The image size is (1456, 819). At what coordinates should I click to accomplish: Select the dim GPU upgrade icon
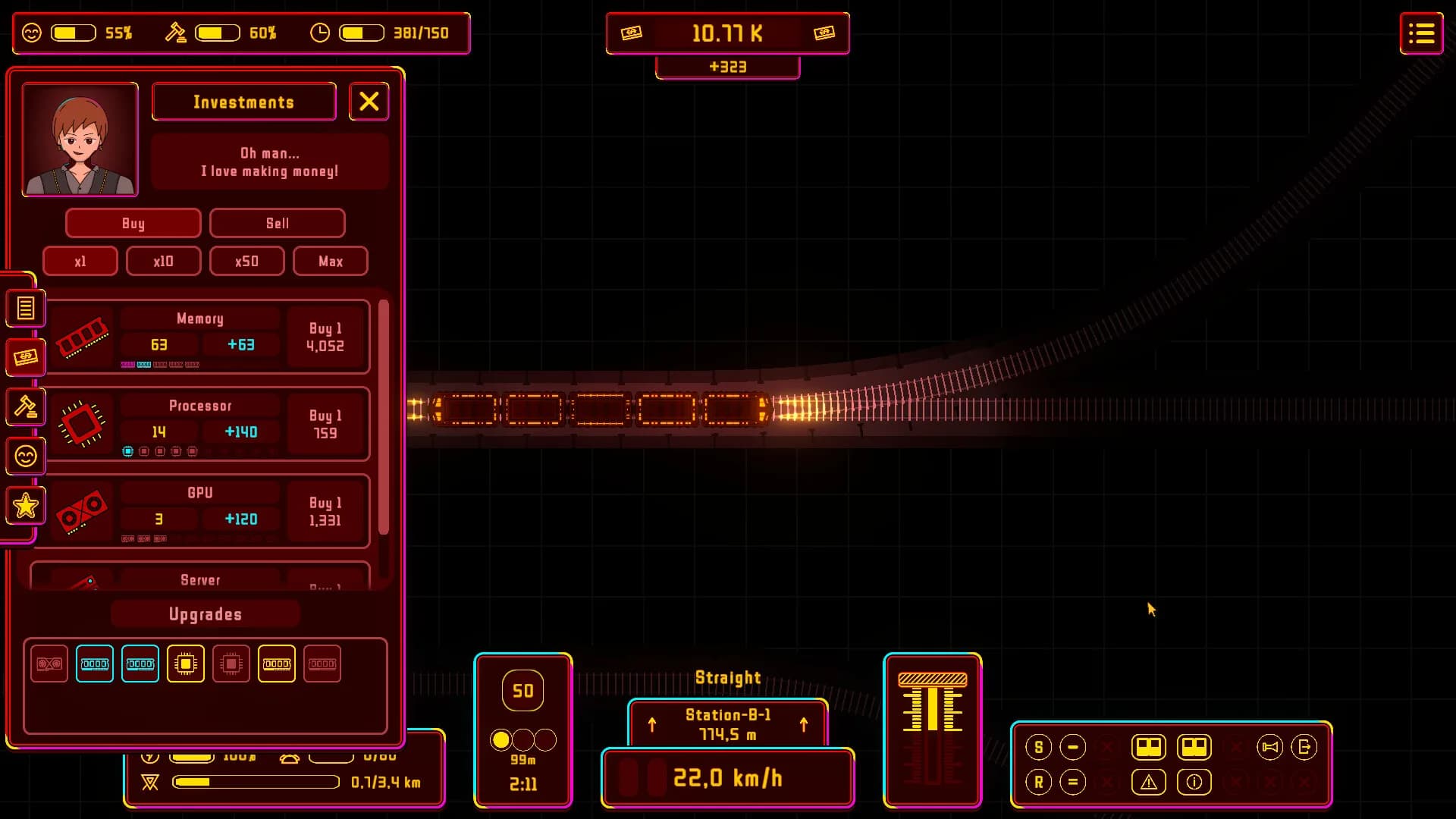coord(49,664)
